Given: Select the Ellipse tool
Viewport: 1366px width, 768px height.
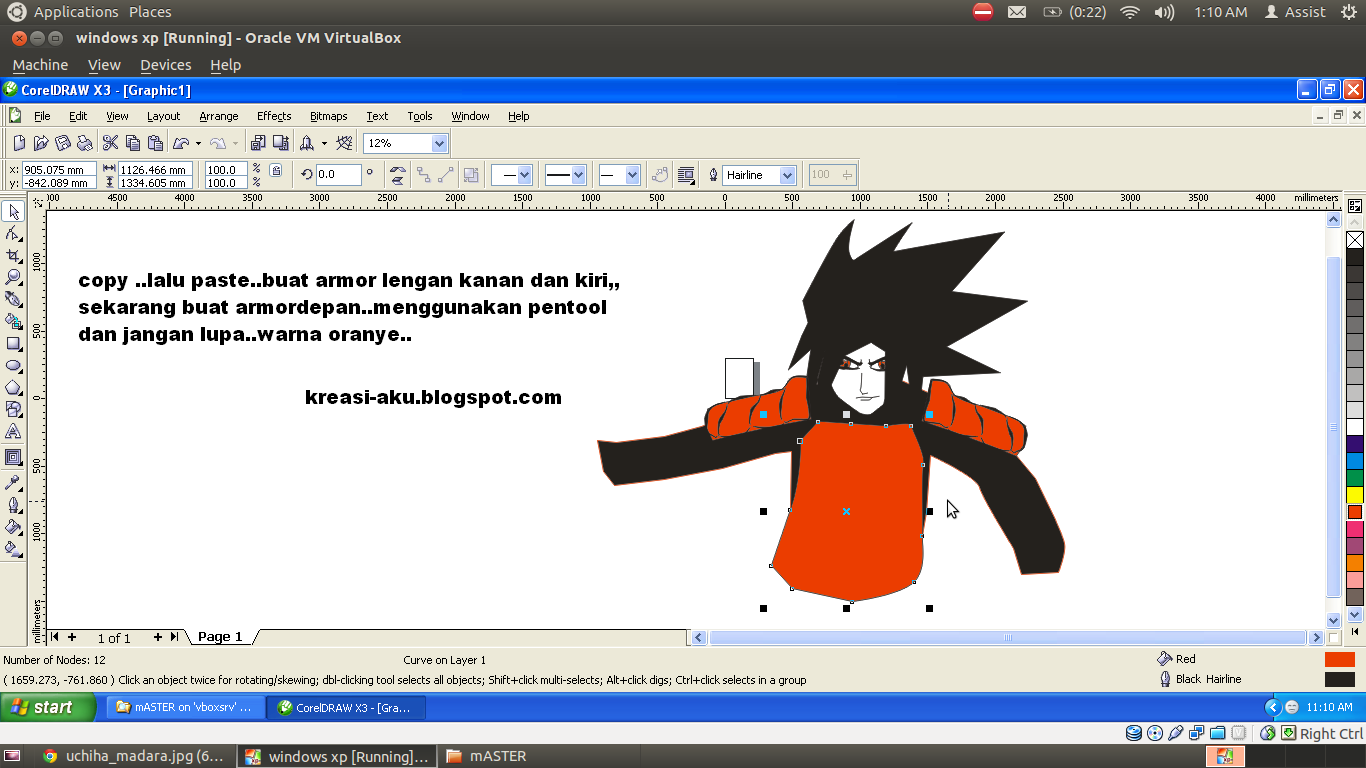Looking at the screenshot, I should (13, 365).
